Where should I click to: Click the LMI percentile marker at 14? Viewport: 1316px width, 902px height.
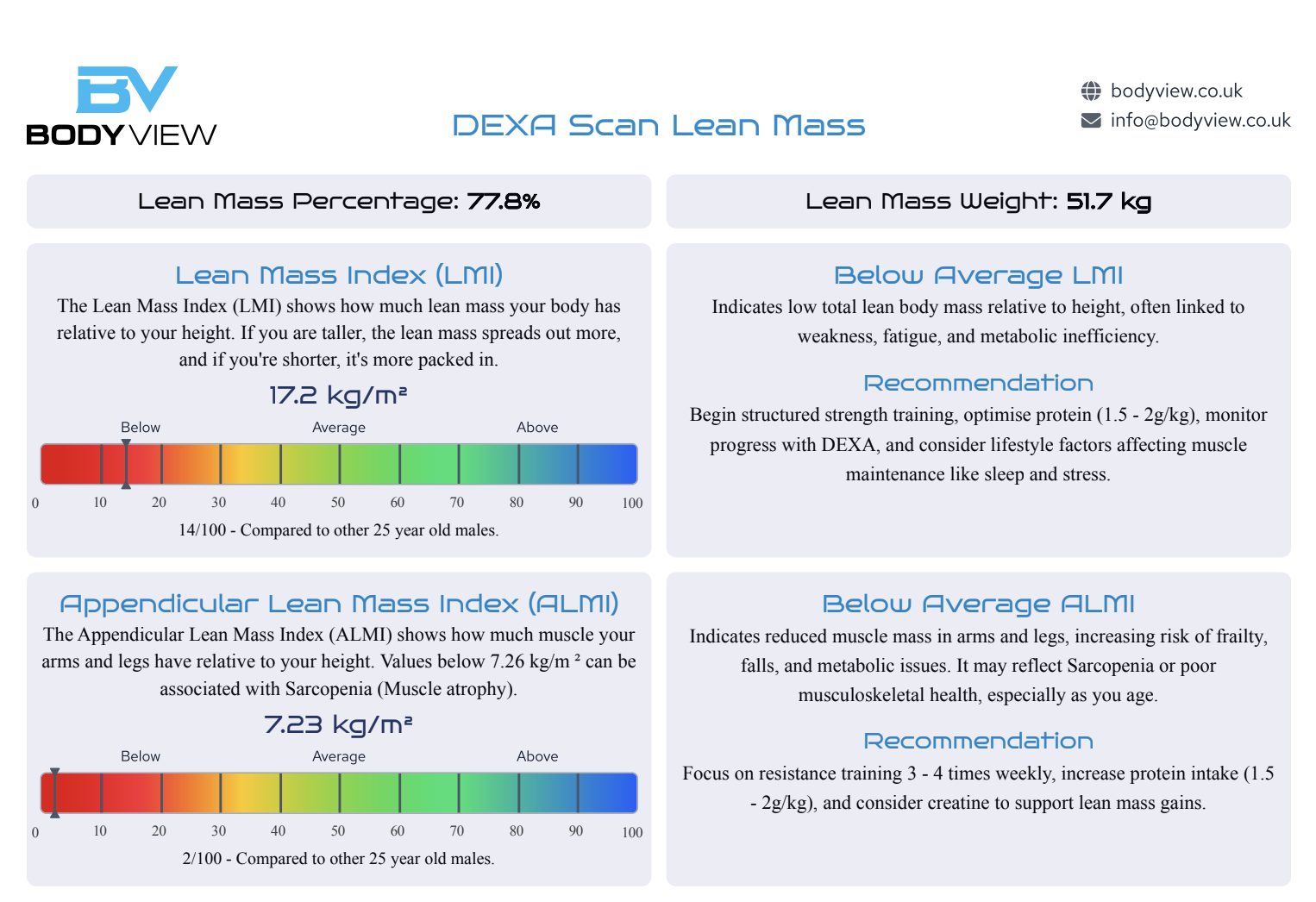[126, 464]
